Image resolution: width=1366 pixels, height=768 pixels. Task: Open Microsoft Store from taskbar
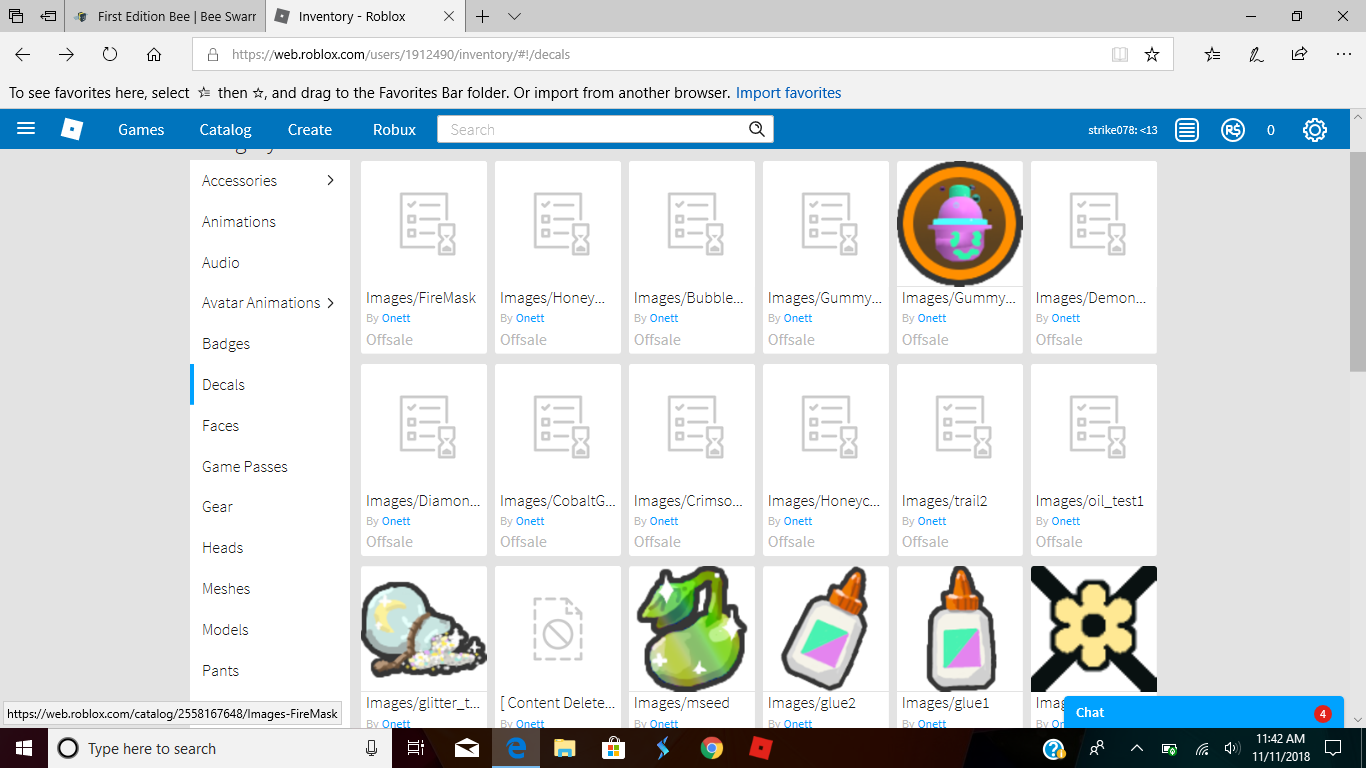(614, 748)
